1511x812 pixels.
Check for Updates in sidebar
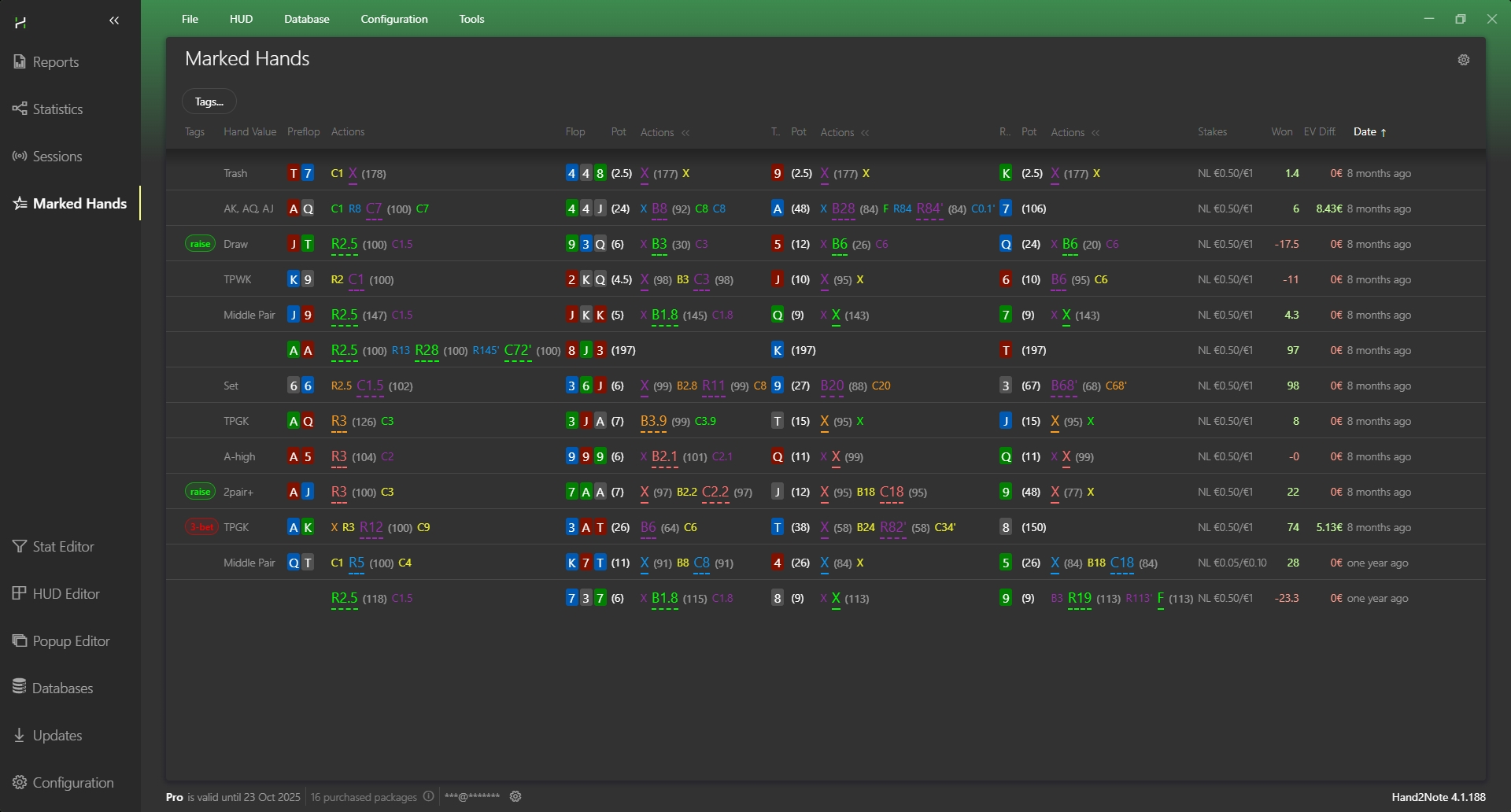coord(57,736)
